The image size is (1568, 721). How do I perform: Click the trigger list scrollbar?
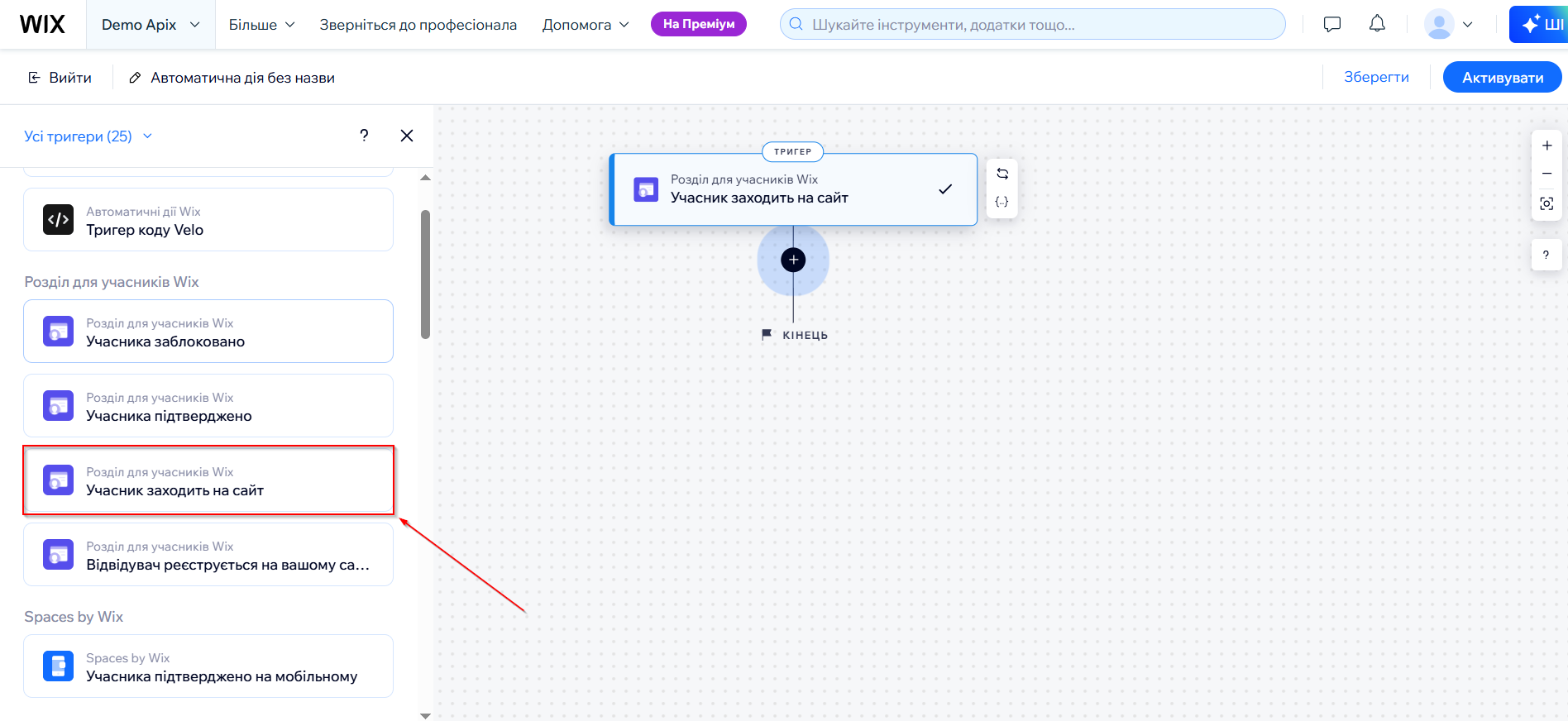(426, 275)
